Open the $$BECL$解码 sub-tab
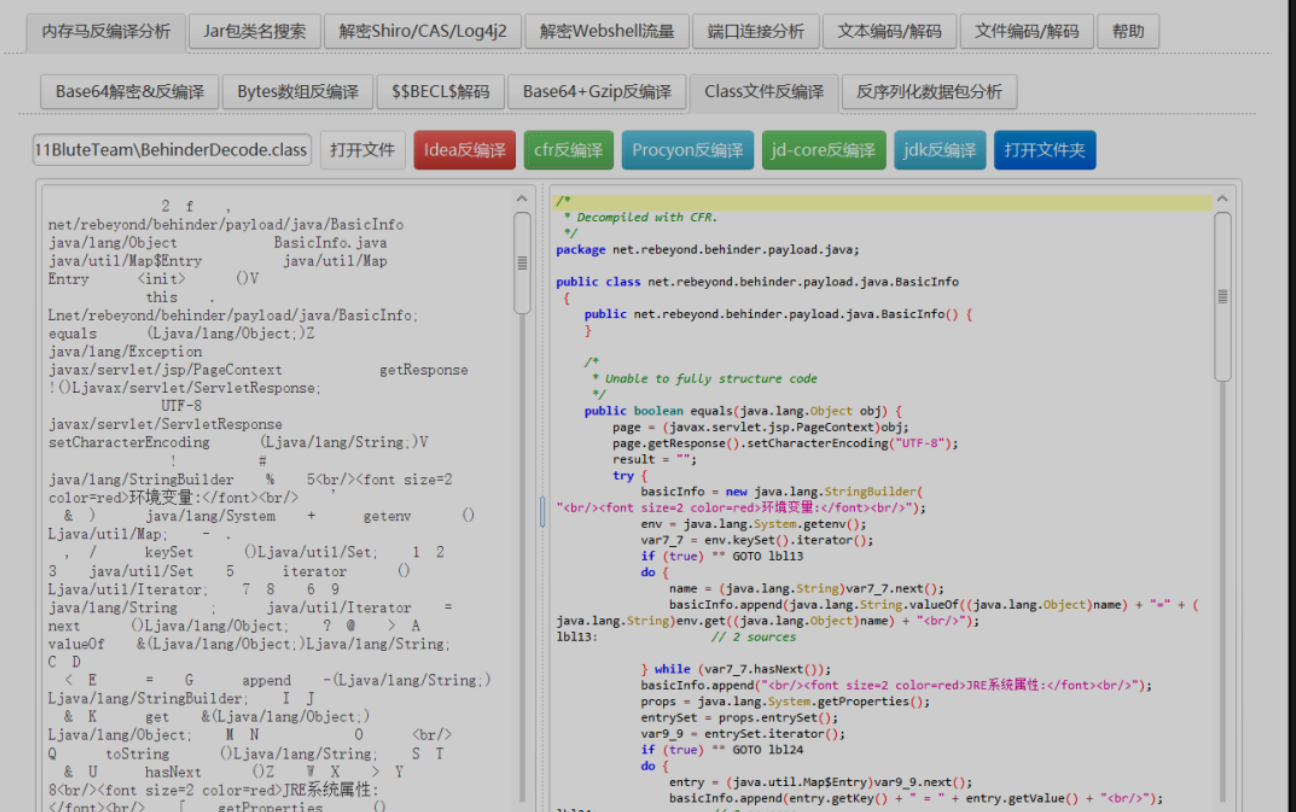This screenshot has width=1296, height=812. (x=441, y=91)
